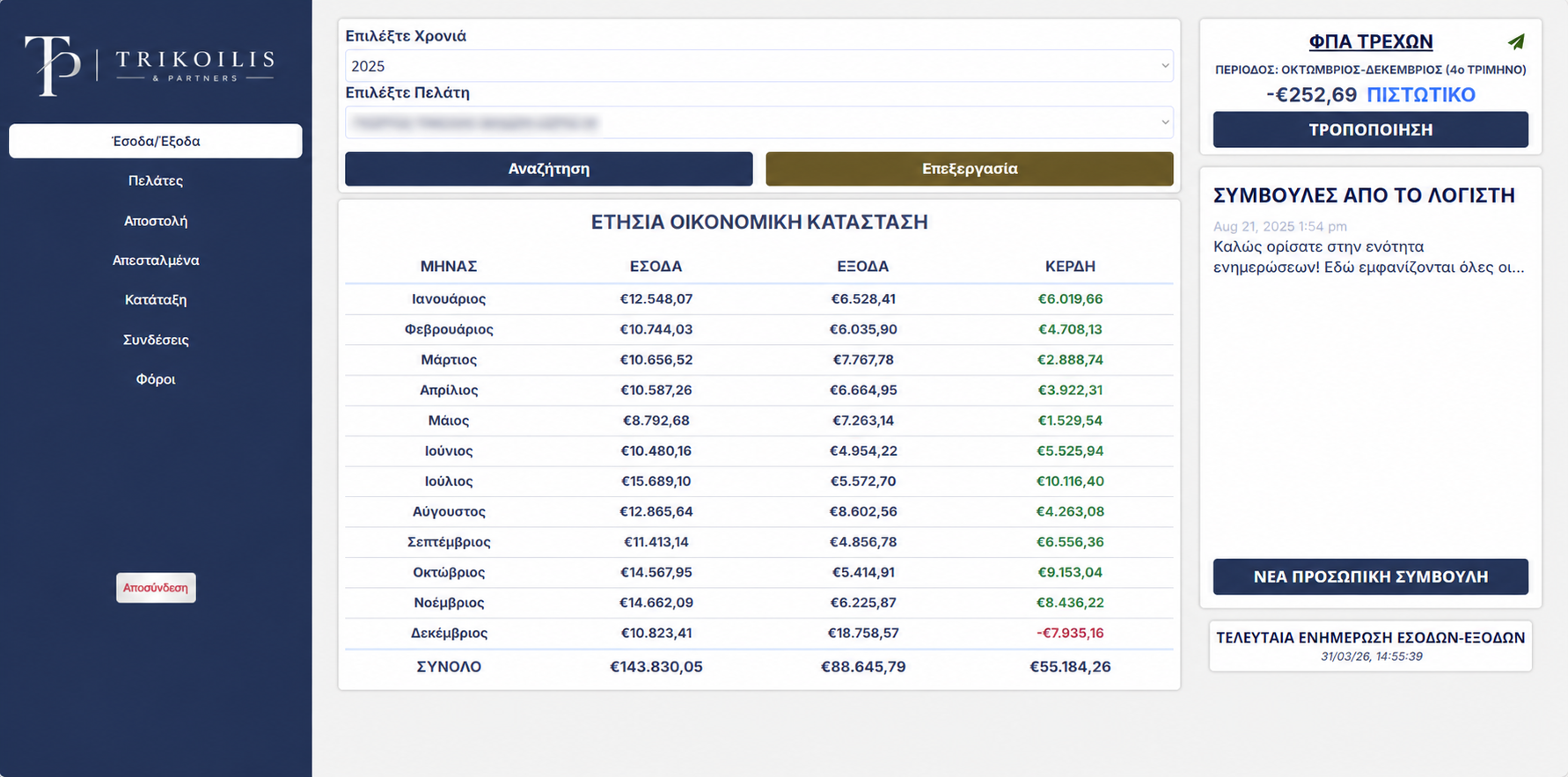
Task: Click the green paper plane send icon
Action: pos(1516,41)
